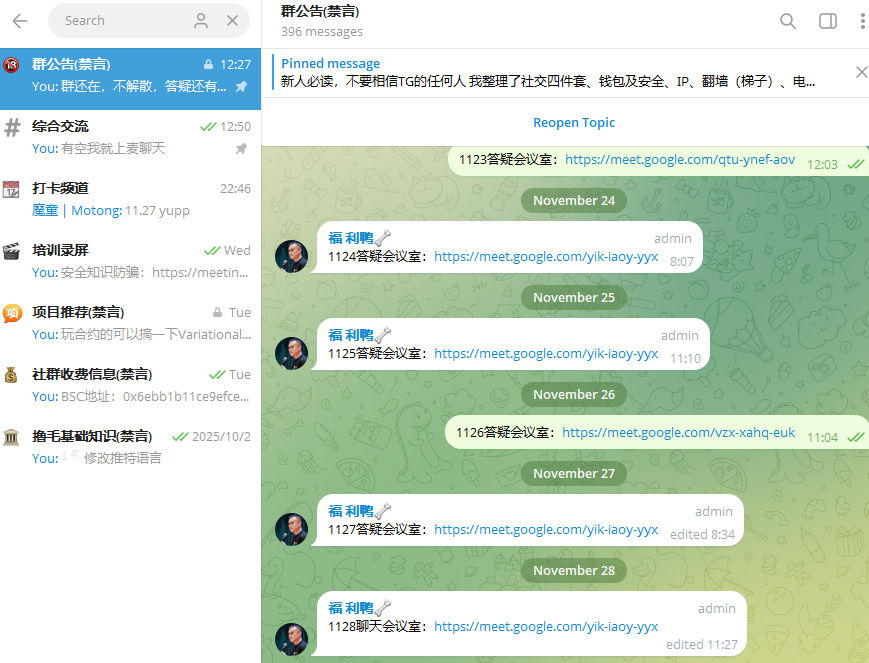869x663 pixels.
Task: Click the November 26 date badge
Action: click(x=574, y=395)
